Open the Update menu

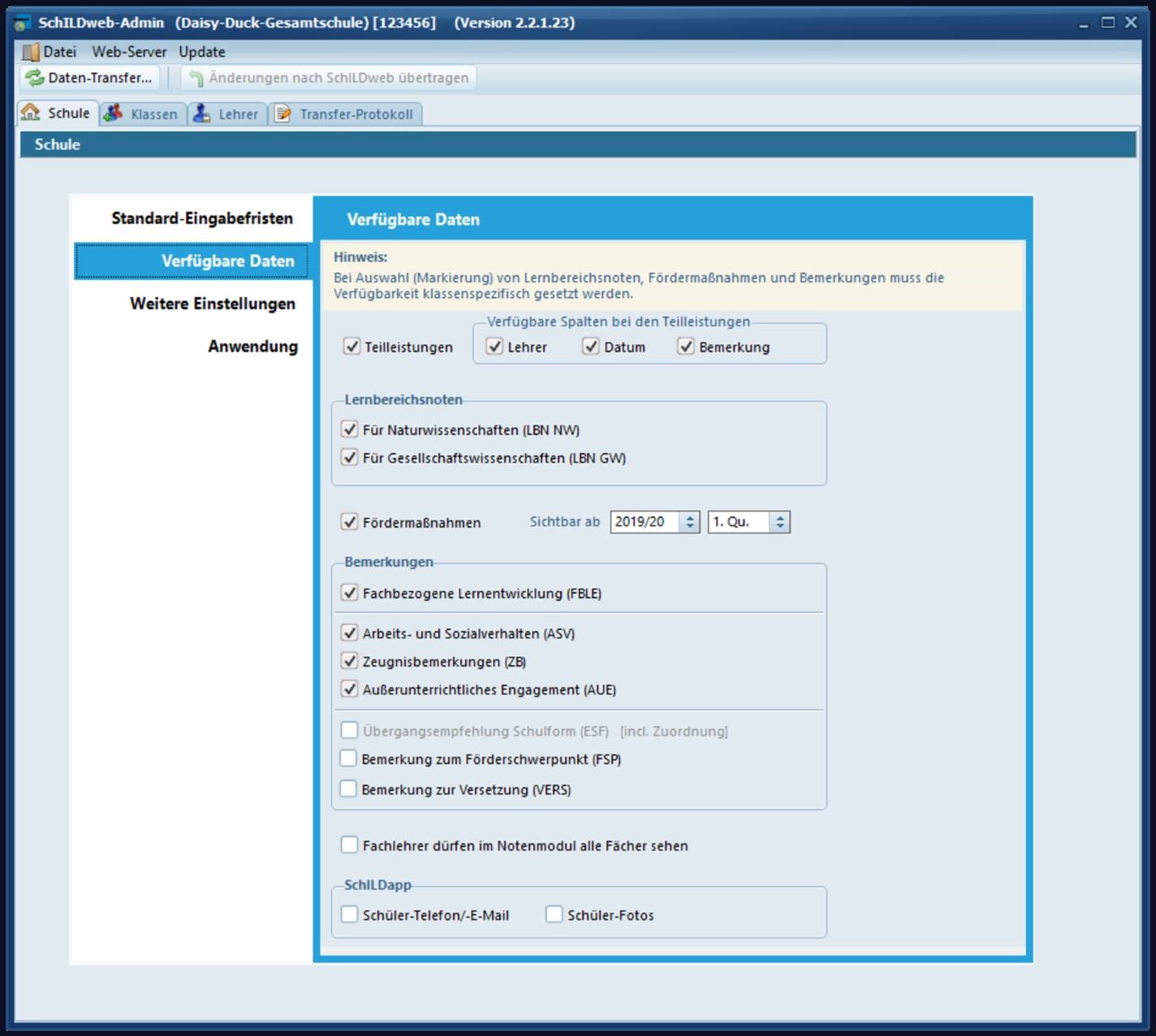(202, 52)
